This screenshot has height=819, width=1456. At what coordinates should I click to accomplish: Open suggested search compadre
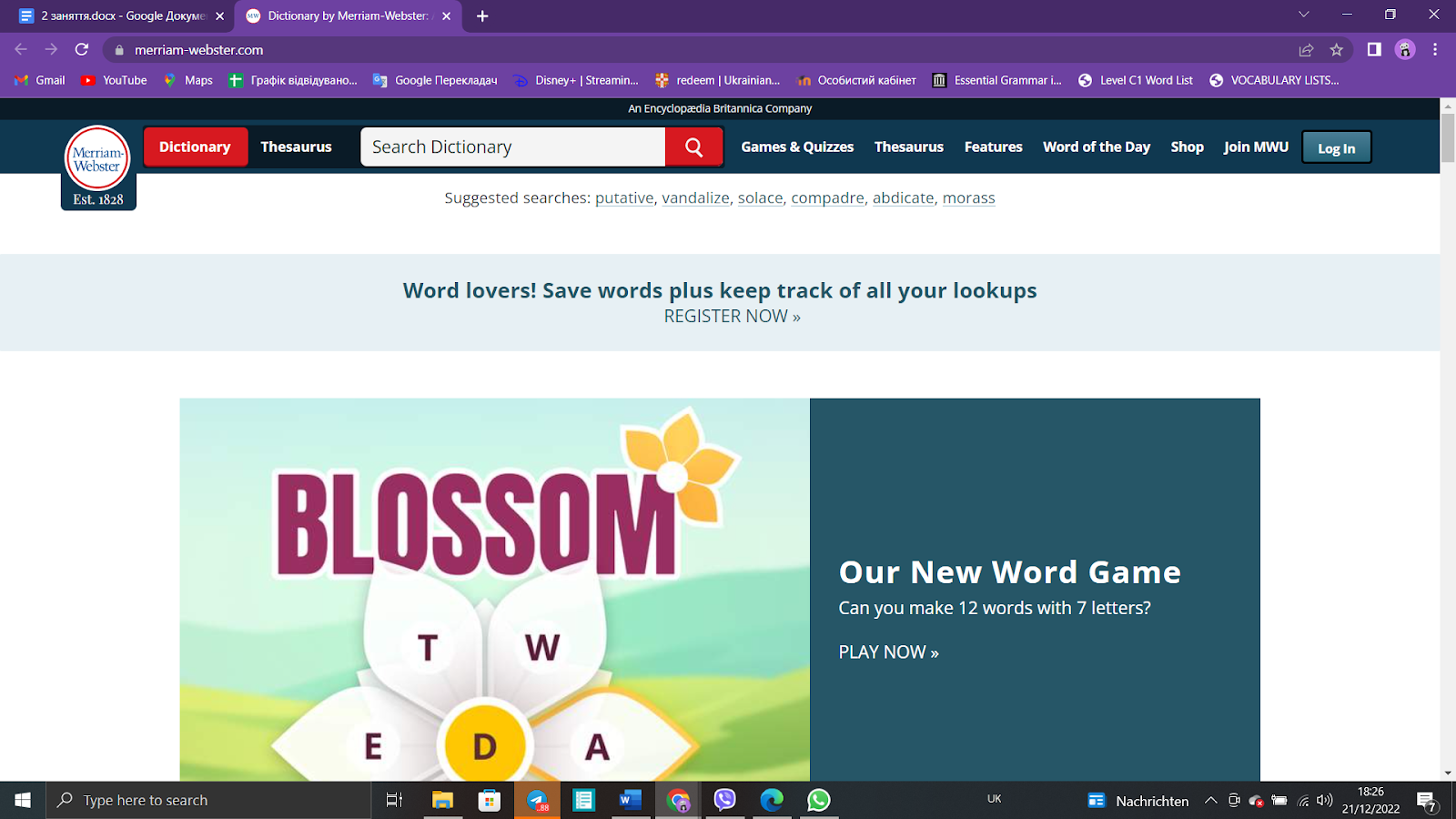click(828, 198)
